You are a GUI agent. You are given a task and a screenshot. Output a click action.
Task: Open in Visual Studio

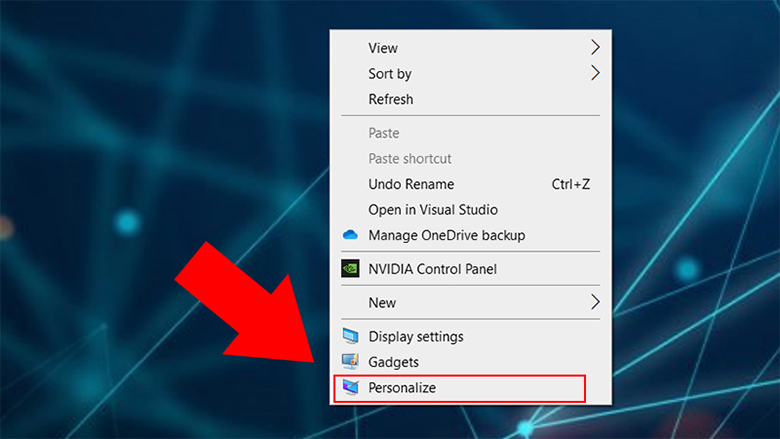432,210
